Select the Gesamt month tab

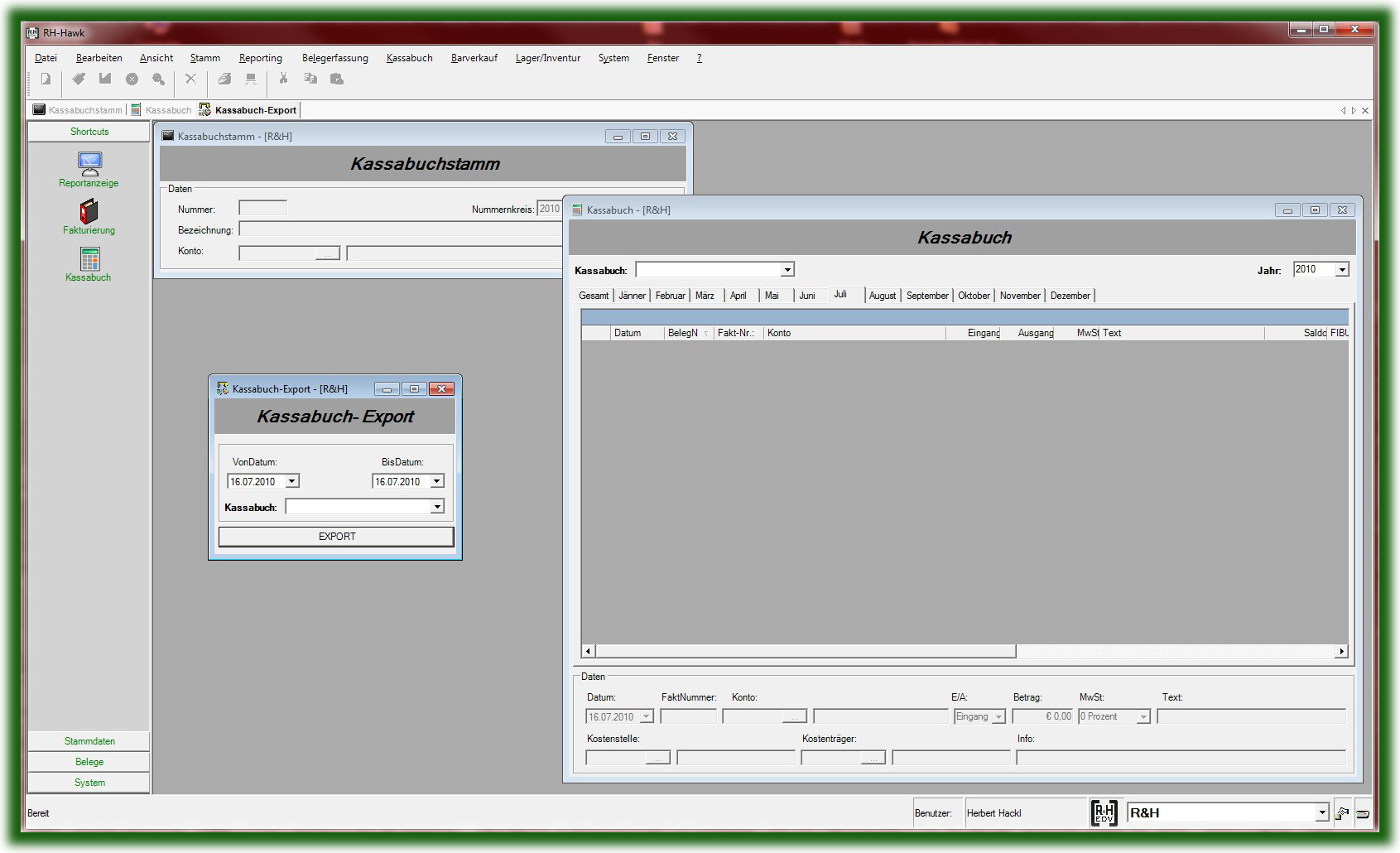594,296
